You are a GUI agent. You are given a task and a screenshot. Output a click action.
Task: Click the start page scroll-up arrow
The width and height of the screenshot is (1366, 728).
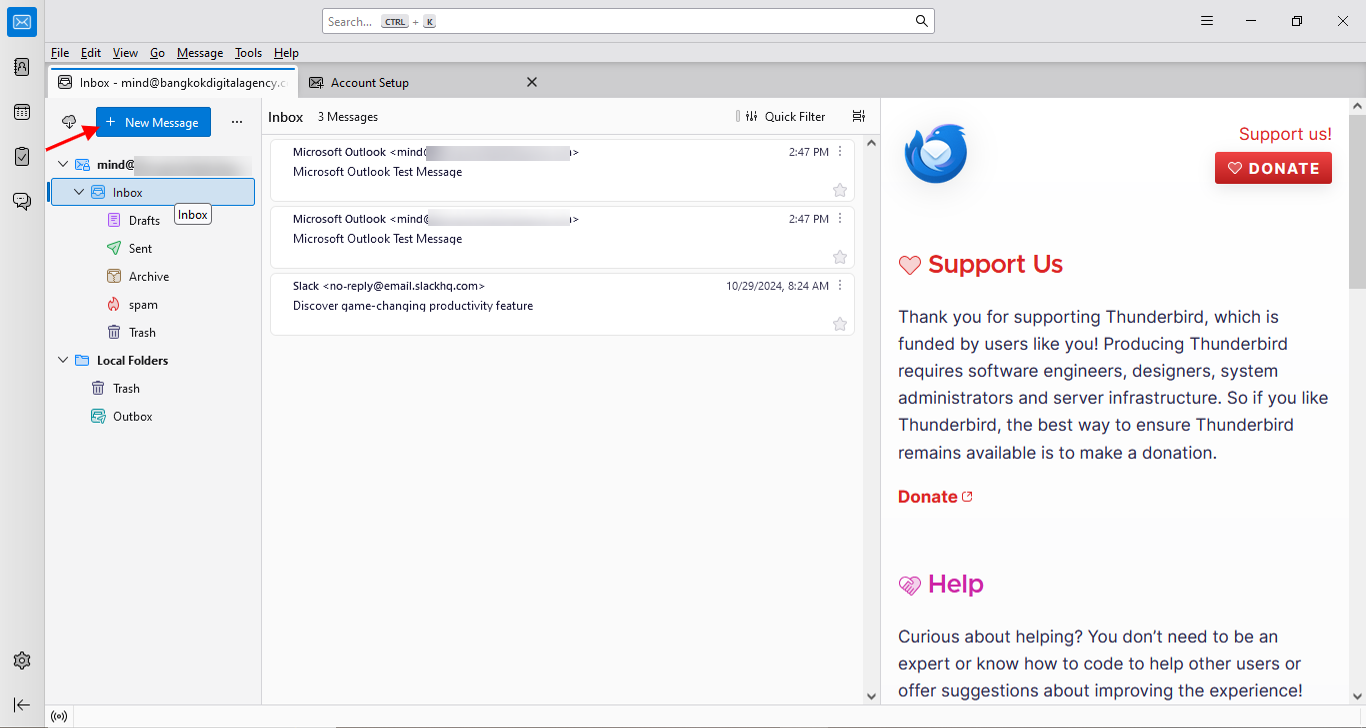point(1357,105)
